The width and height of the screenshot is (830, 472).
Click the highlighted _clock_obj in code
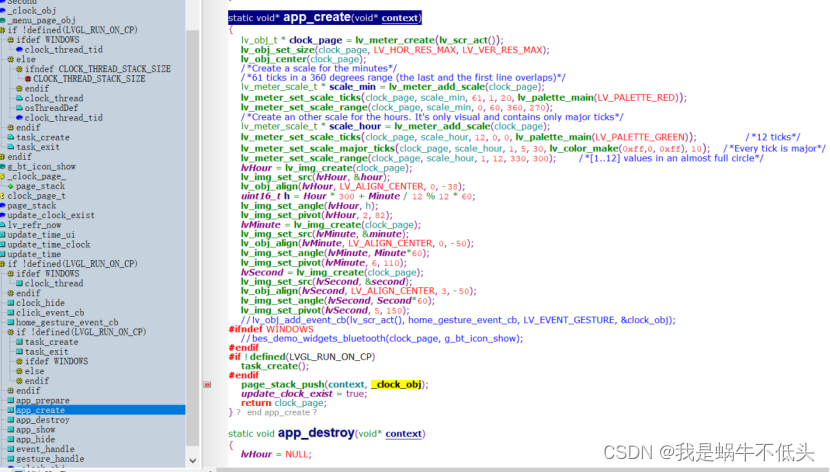(397, 384)
